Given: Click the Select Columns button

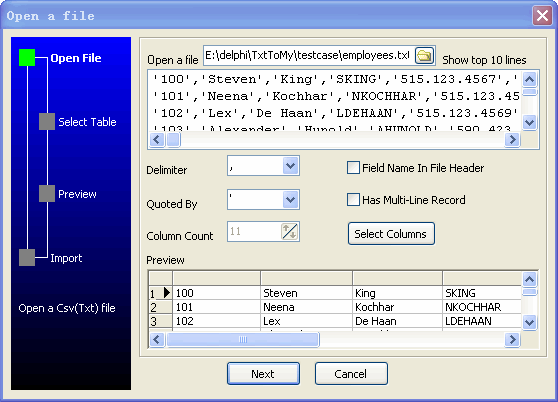Looking at the screenshot, I should (391, 234).
